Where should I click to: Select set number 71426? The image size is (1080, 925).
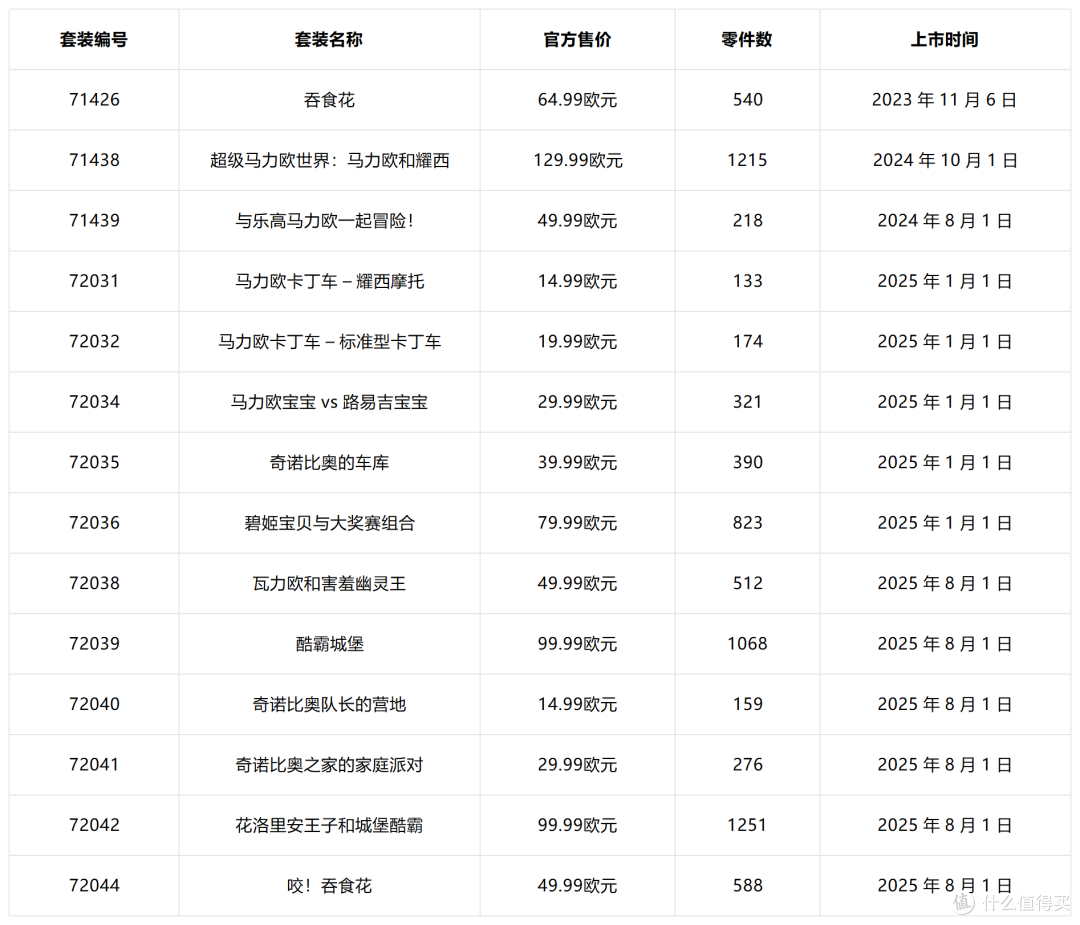click(x=94, y=100)
